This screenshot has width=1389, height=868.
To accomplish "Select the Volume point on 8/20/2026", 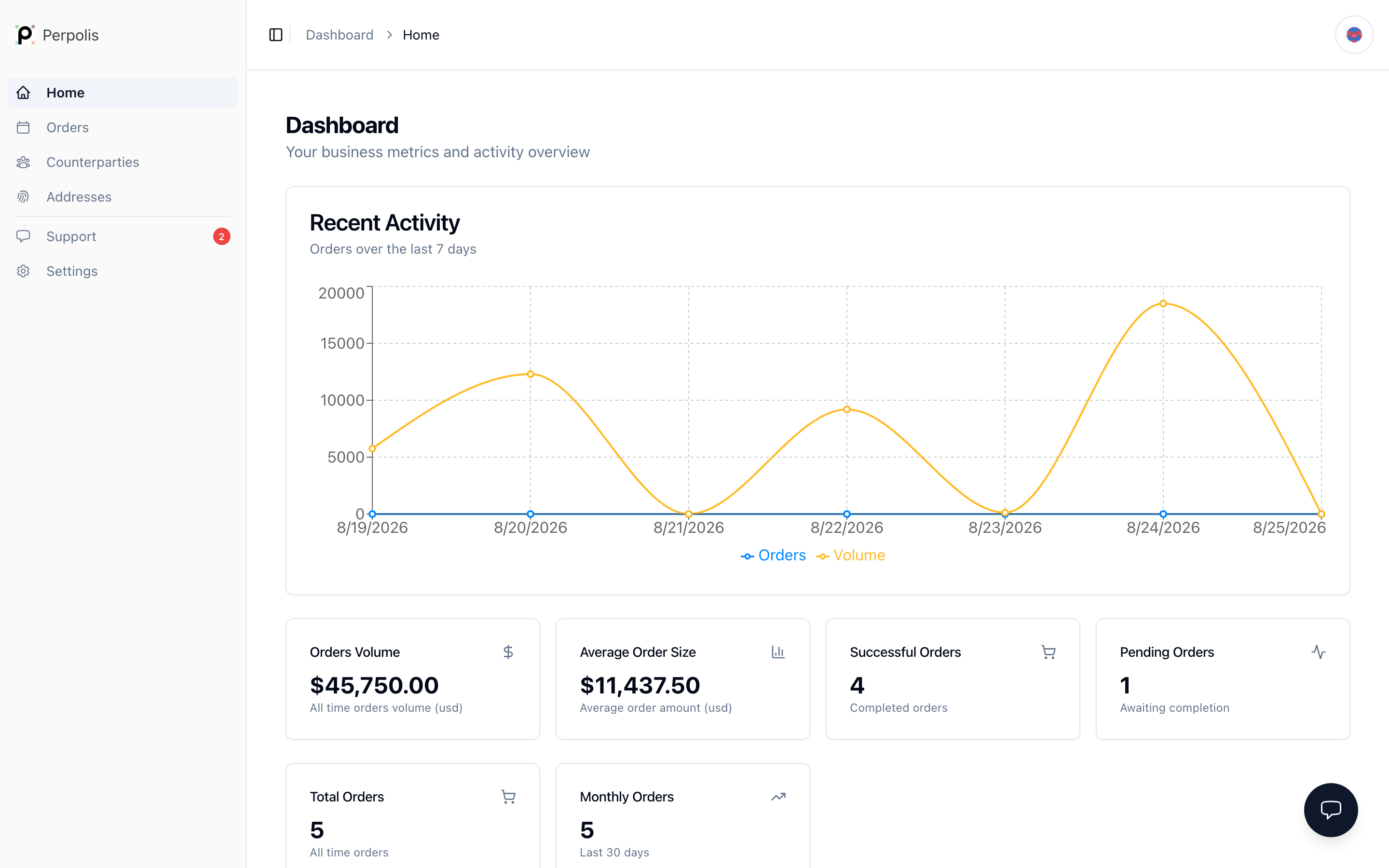I will point(531,374).
